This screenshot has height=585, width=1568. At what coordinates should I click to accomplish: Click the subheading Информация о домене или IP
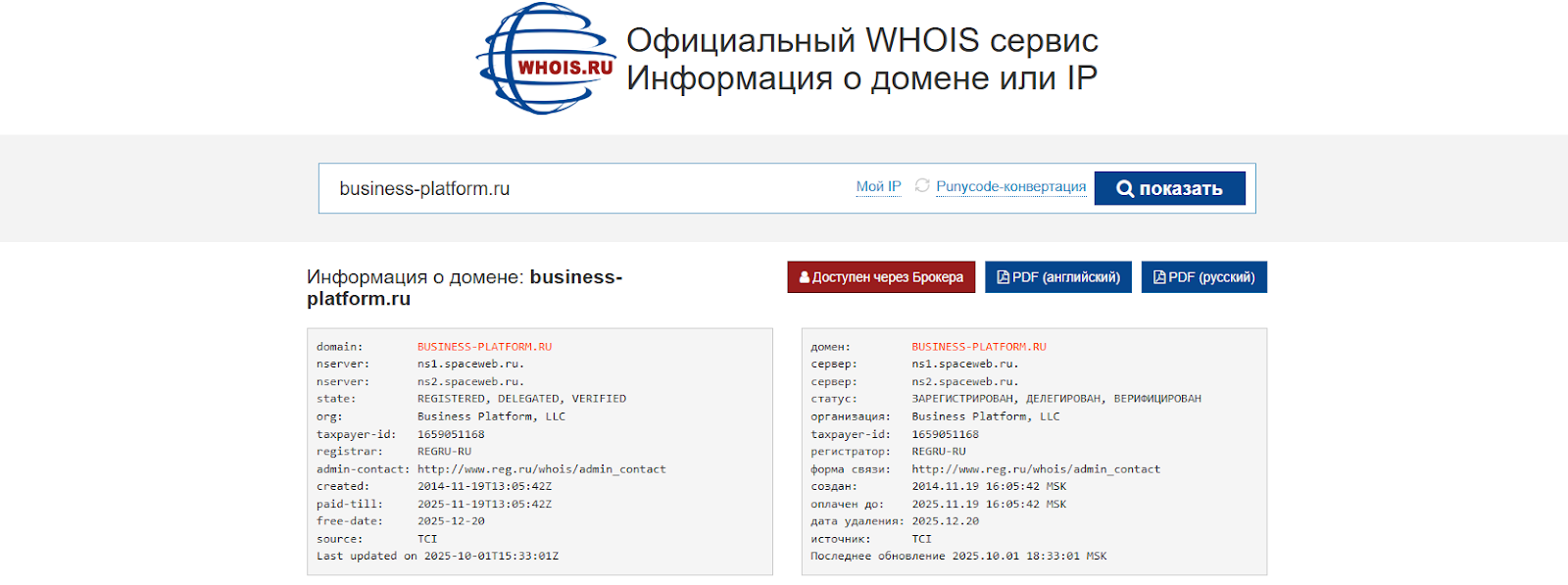[862, 77]
